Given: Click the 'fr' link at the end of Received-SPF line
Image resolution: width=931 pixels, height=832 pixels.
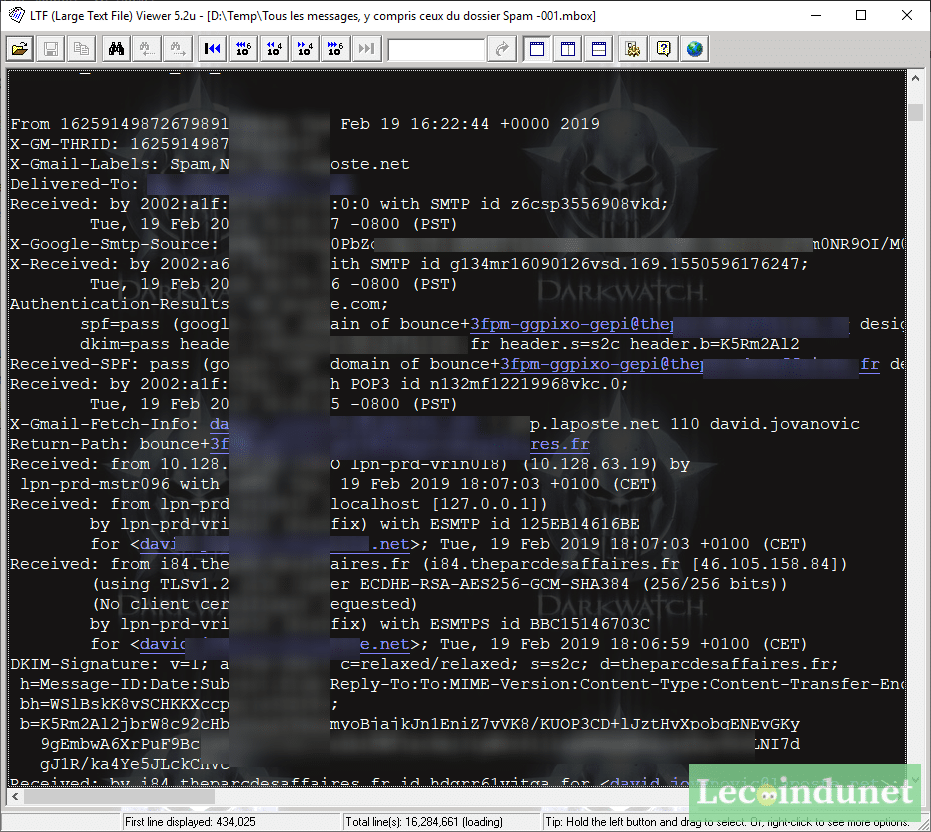Looking at the screenshot, I should (x=870, y=364).
